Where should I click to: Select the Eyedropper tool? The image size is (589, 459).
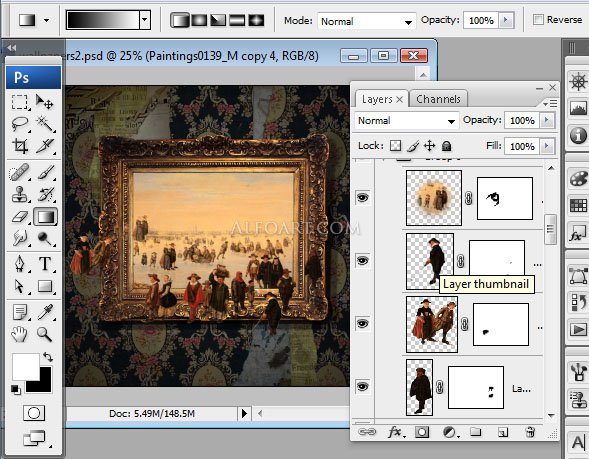click(45, 312)
